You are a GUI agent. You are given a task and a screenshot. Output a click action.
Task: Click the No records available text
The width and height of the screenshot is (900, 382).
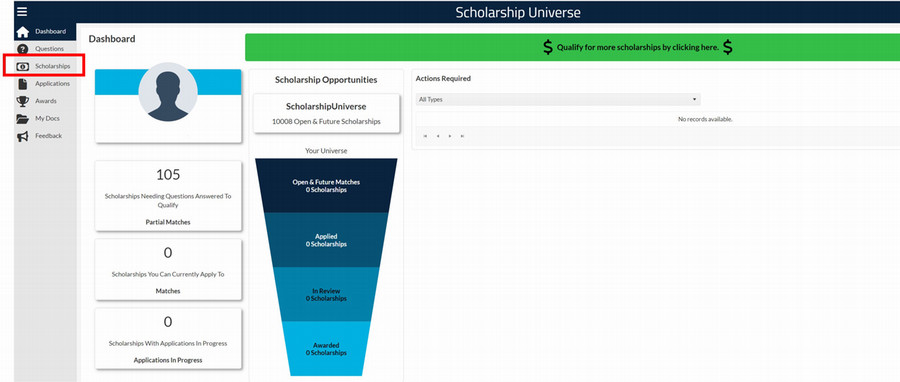click(705, 119)
